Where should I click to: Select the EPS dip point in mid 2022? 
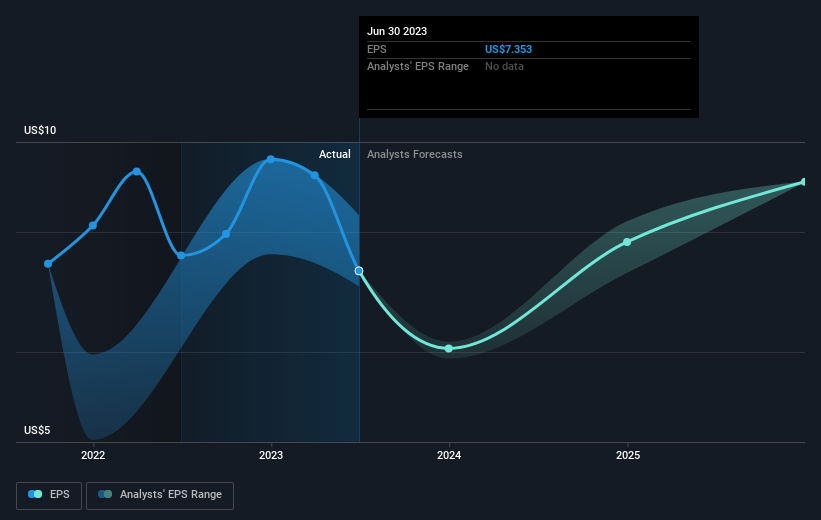click(x=181, y=256)
